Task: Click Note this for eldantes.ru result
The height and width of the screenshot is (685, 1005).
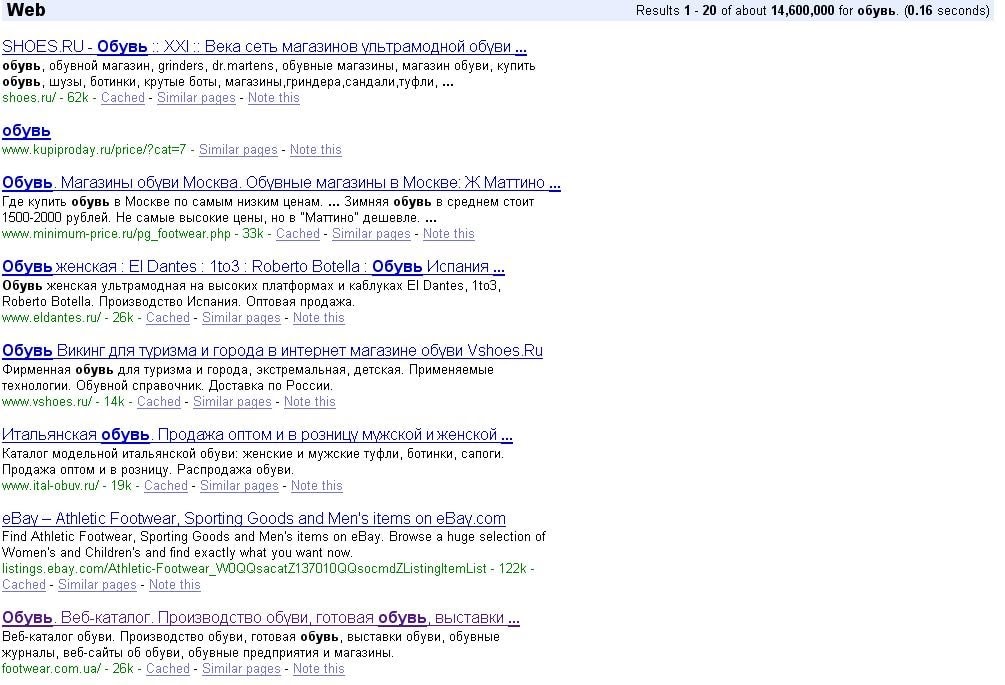Action: [x=319, y=317]
